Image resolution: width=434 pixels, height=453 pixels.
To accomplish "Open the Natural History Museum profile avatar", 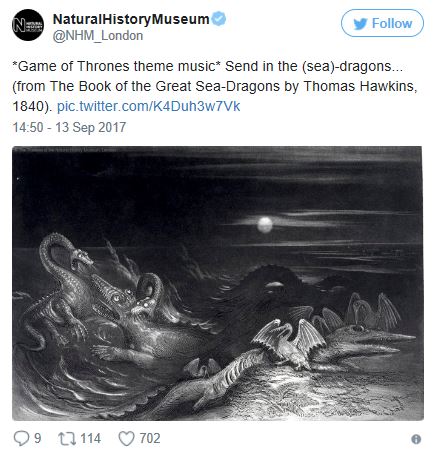I will coord(28,25).
